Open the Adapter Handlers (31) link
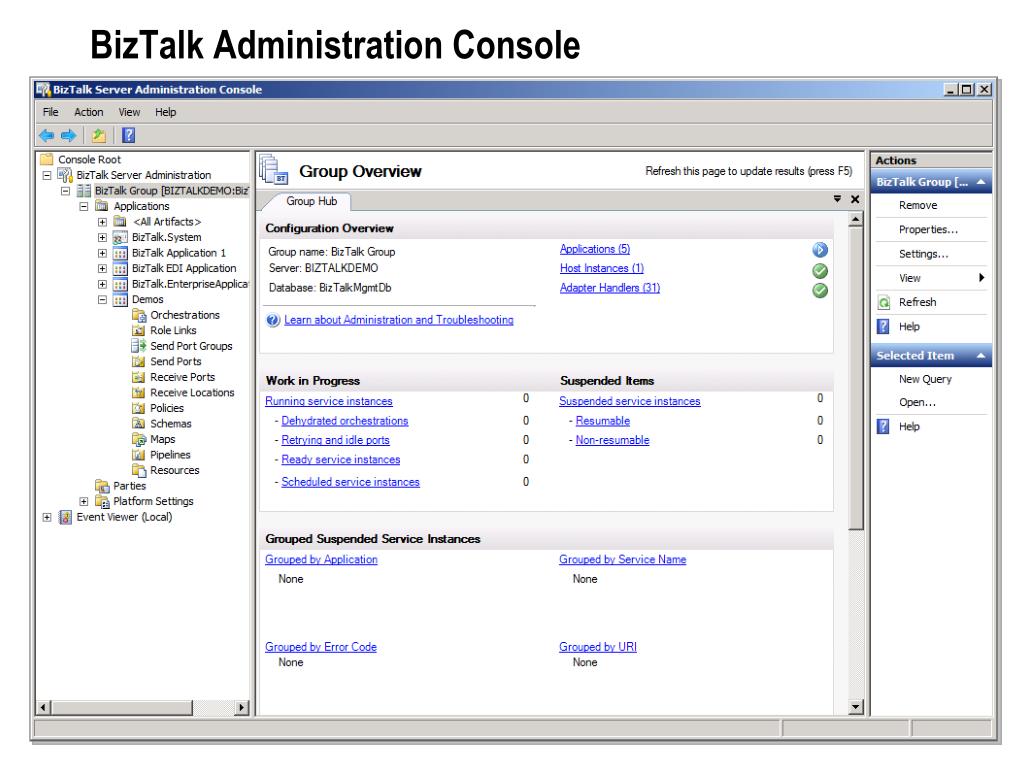 pos(610,287)
